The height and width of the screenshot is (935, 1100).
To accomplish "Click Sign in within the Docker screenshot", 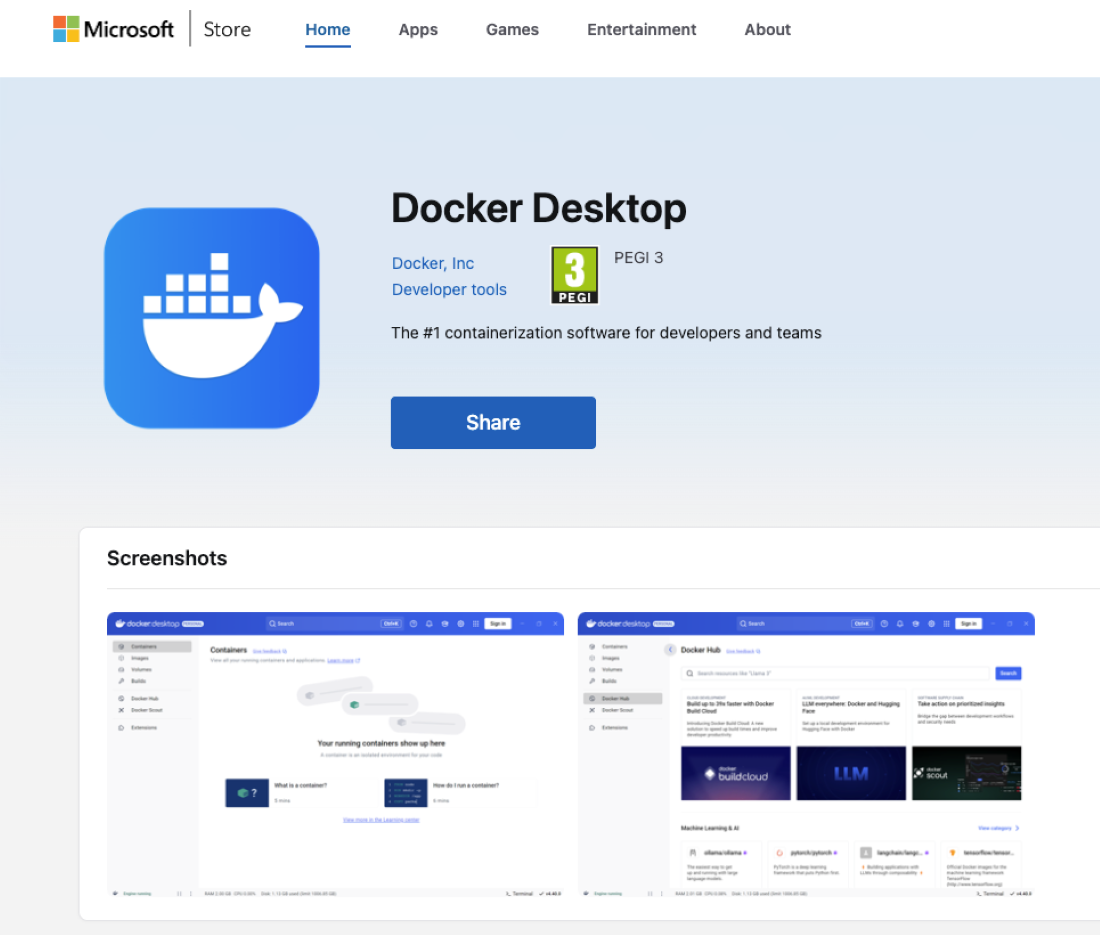I will point(497,623).
